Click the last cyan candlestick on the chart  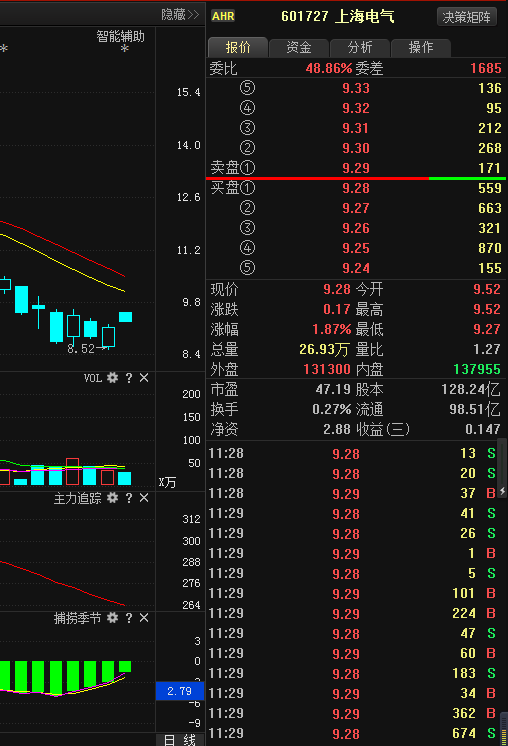(x=125, y=317)
